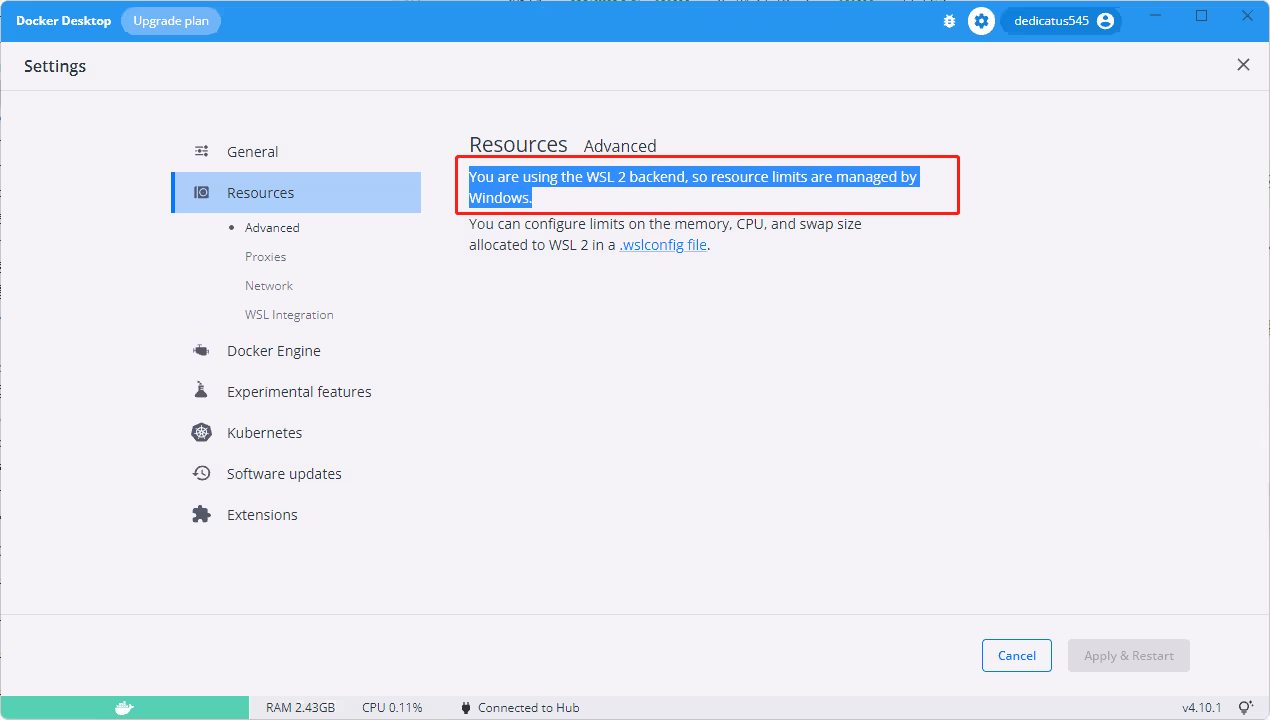Viewport: 1270px width, 720px height.
Task: Minimize the Docker Desktop window
Action: [x=1157, y=15]
